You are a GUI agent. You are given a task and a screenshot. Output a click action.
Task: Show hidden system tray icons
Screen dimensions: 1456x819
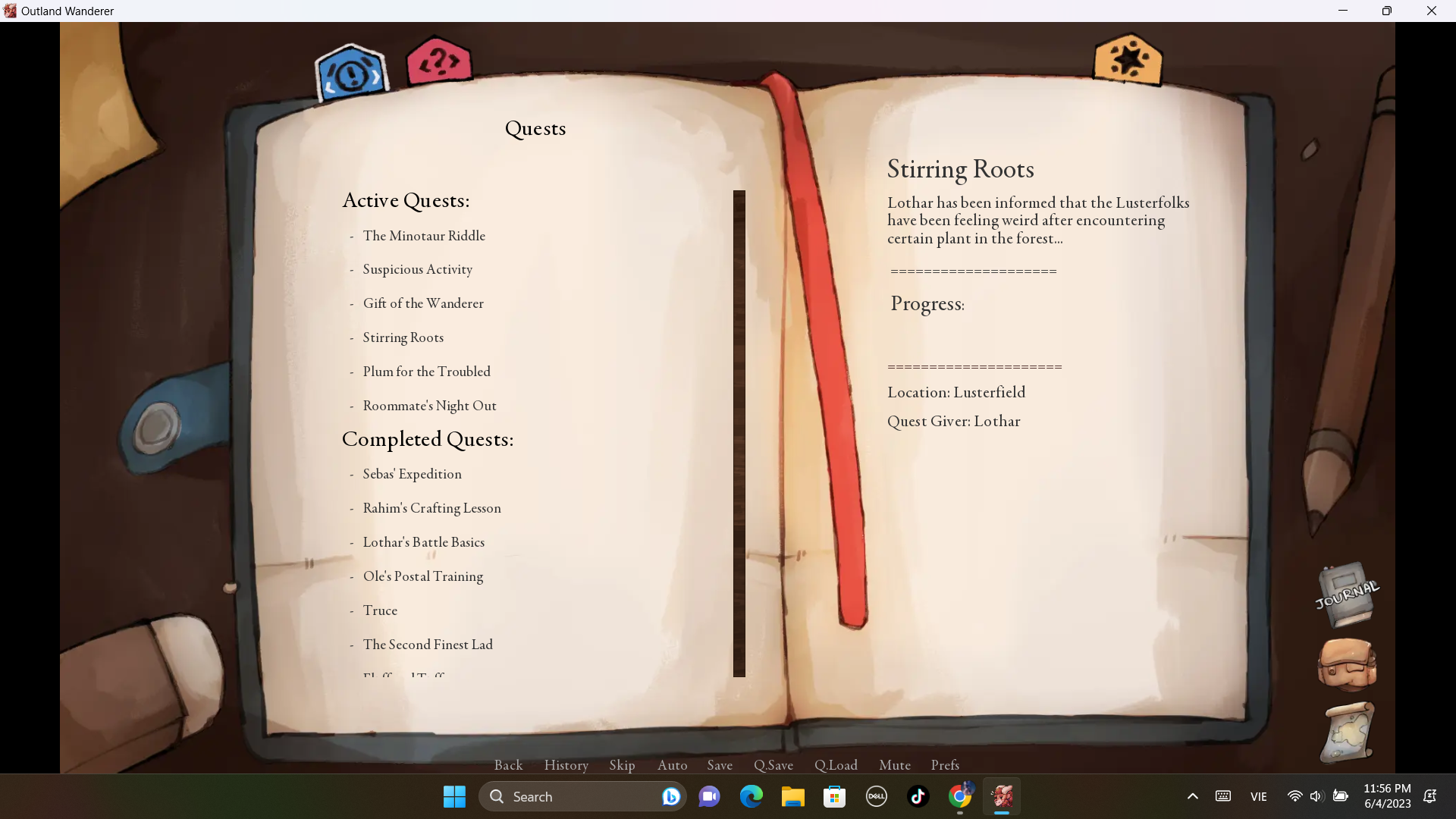tap(1192, 796)
